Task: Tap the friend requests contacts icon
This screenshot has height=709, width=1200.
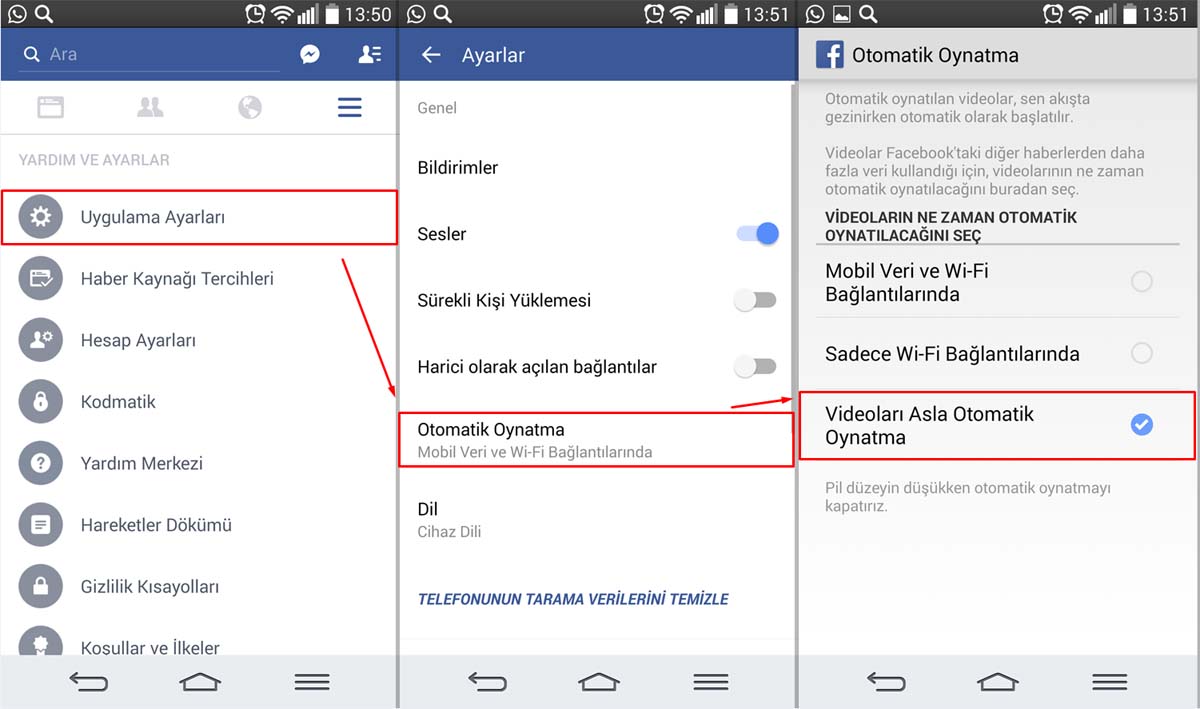Action: 369,55
